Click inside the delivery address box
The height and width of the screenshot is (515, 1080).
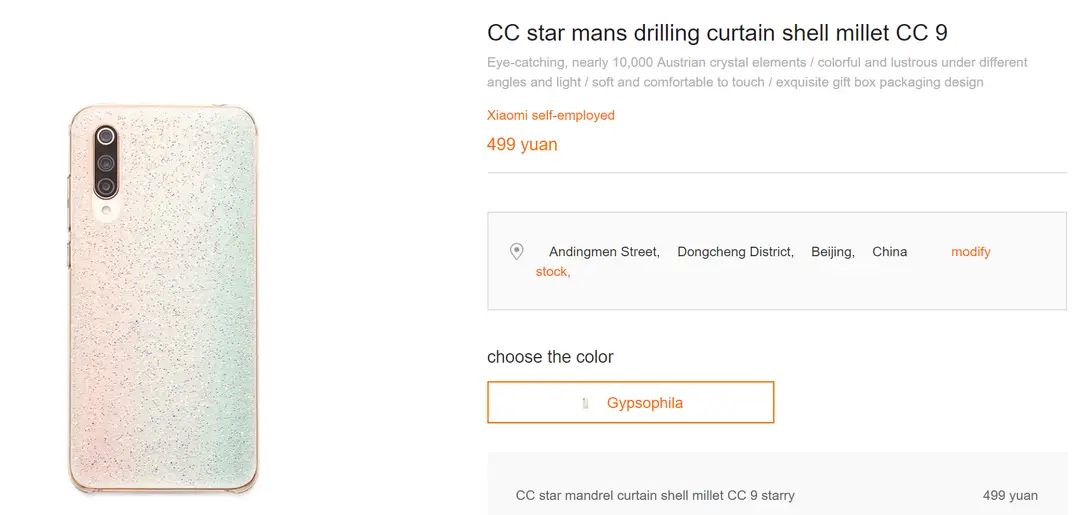coord(776,261)
